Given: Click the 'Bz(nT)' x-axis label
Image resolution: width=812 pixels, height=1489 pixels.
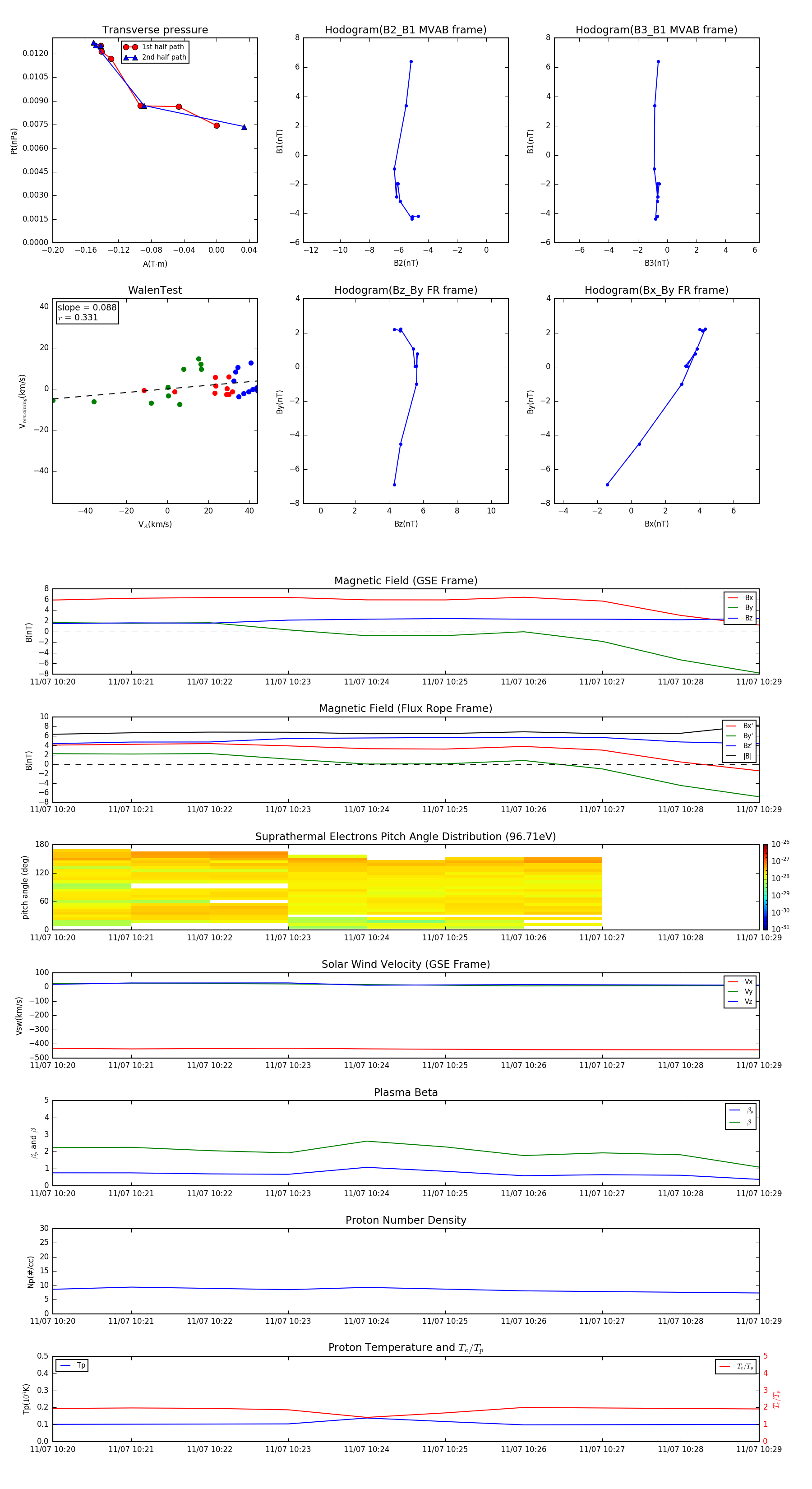Looking at the screenshot, I should click(x=406, y=524).
